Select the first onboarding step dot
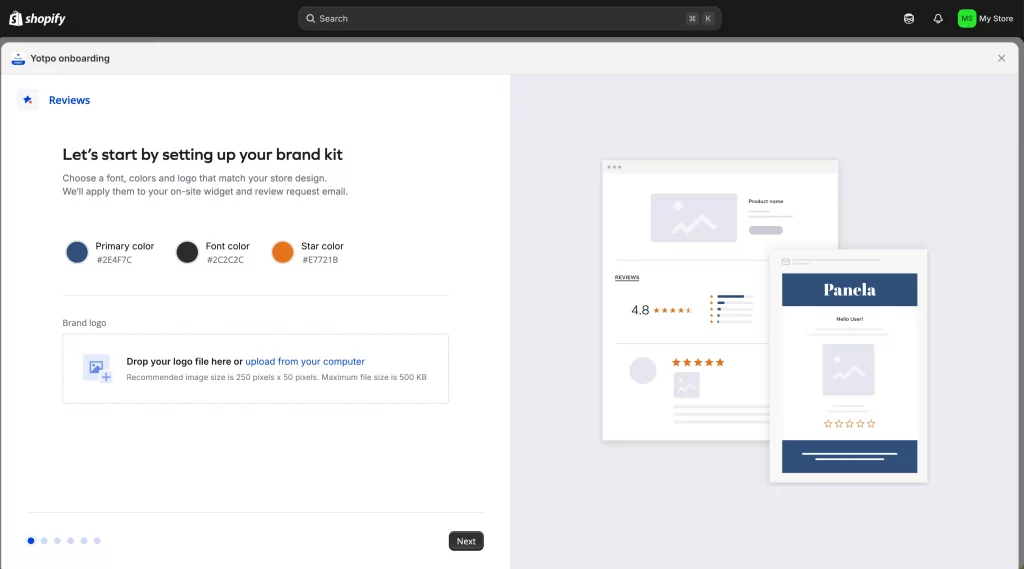The image size is (1024, 569). [x=31, y=541]
